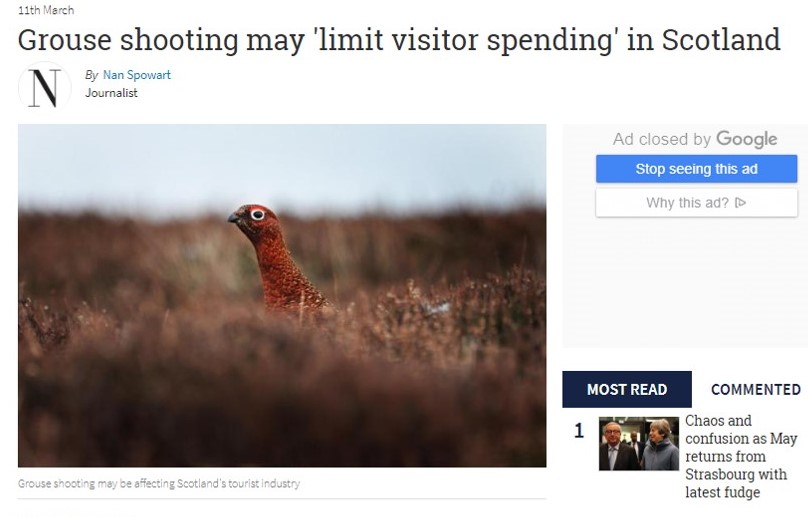The height and width of the screenshot is (517, 808).
Task: Click the Stop seeing this ad button
Action: click(696, 169)
